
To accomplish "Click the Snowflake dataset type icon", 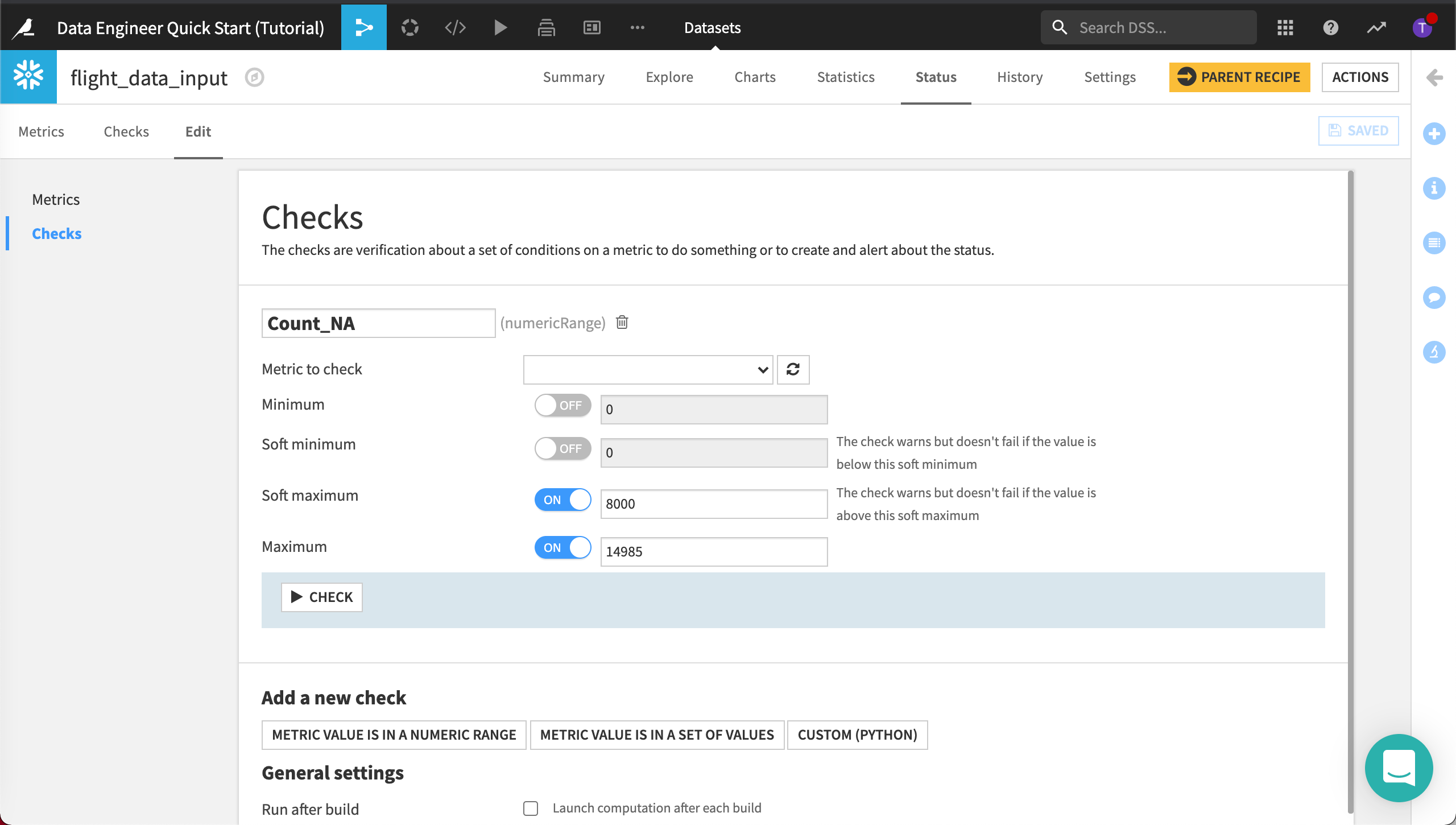I will tap(28, 76).
